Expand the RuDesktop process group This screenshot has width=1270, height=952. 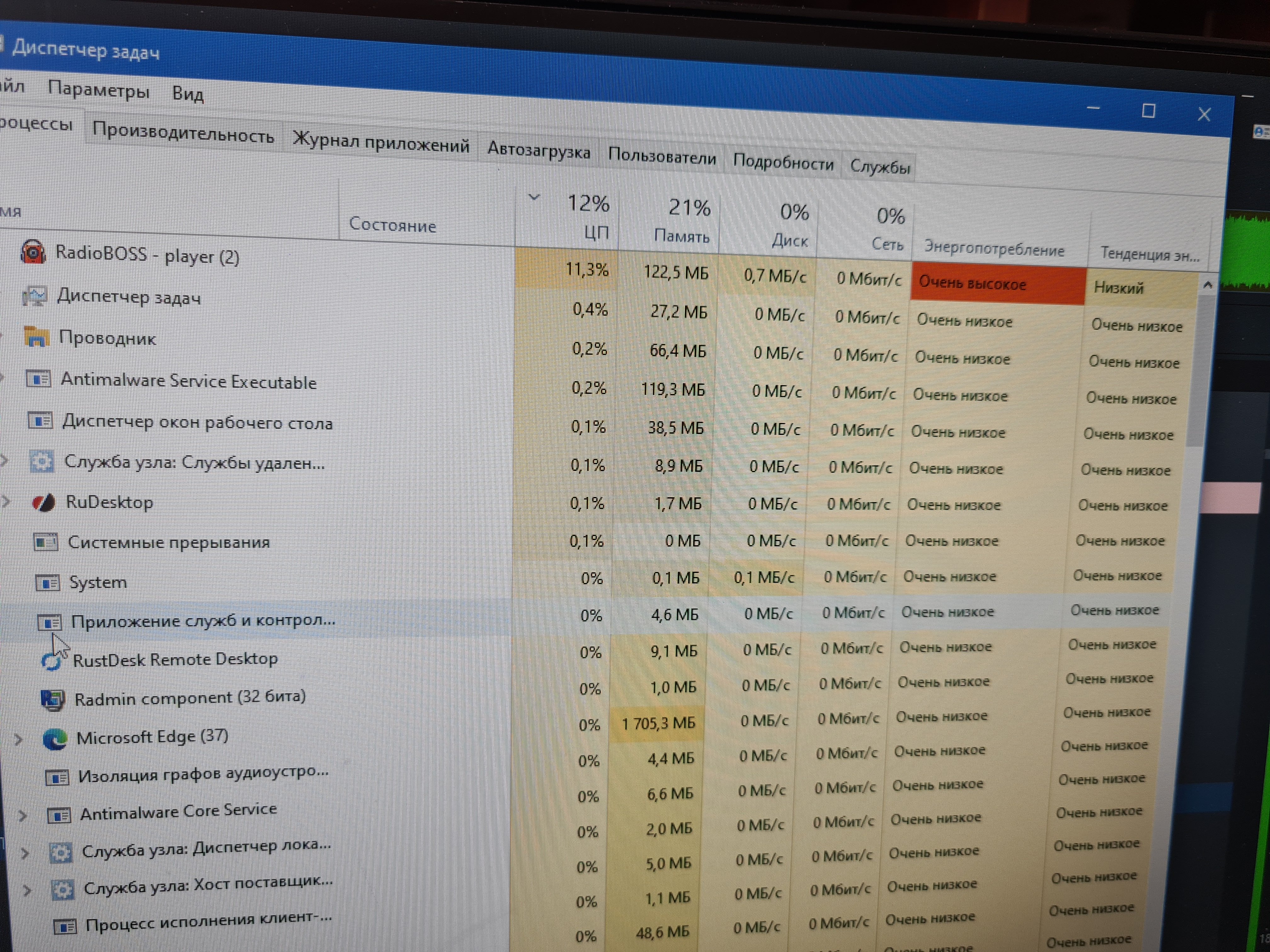[x=6, y=501]
